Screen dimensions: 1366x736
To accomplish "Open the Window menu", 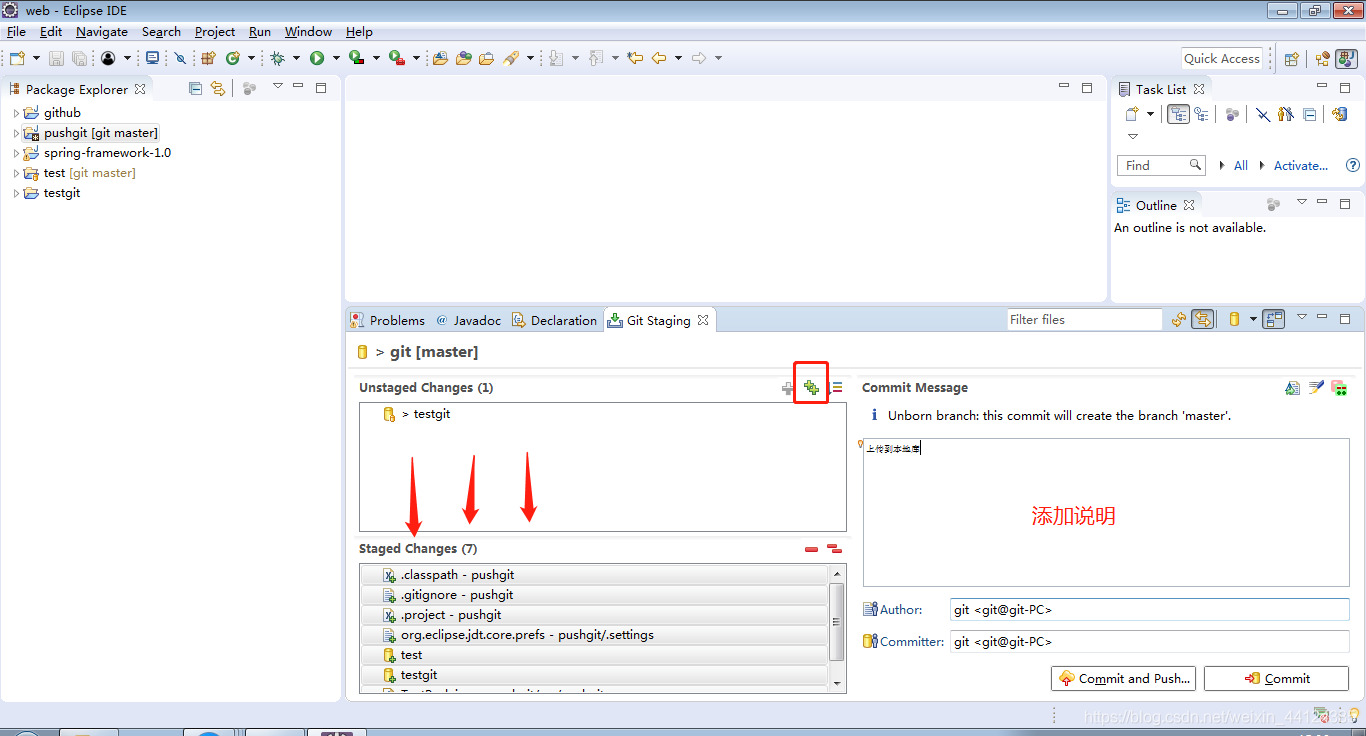I will [308, 31].
